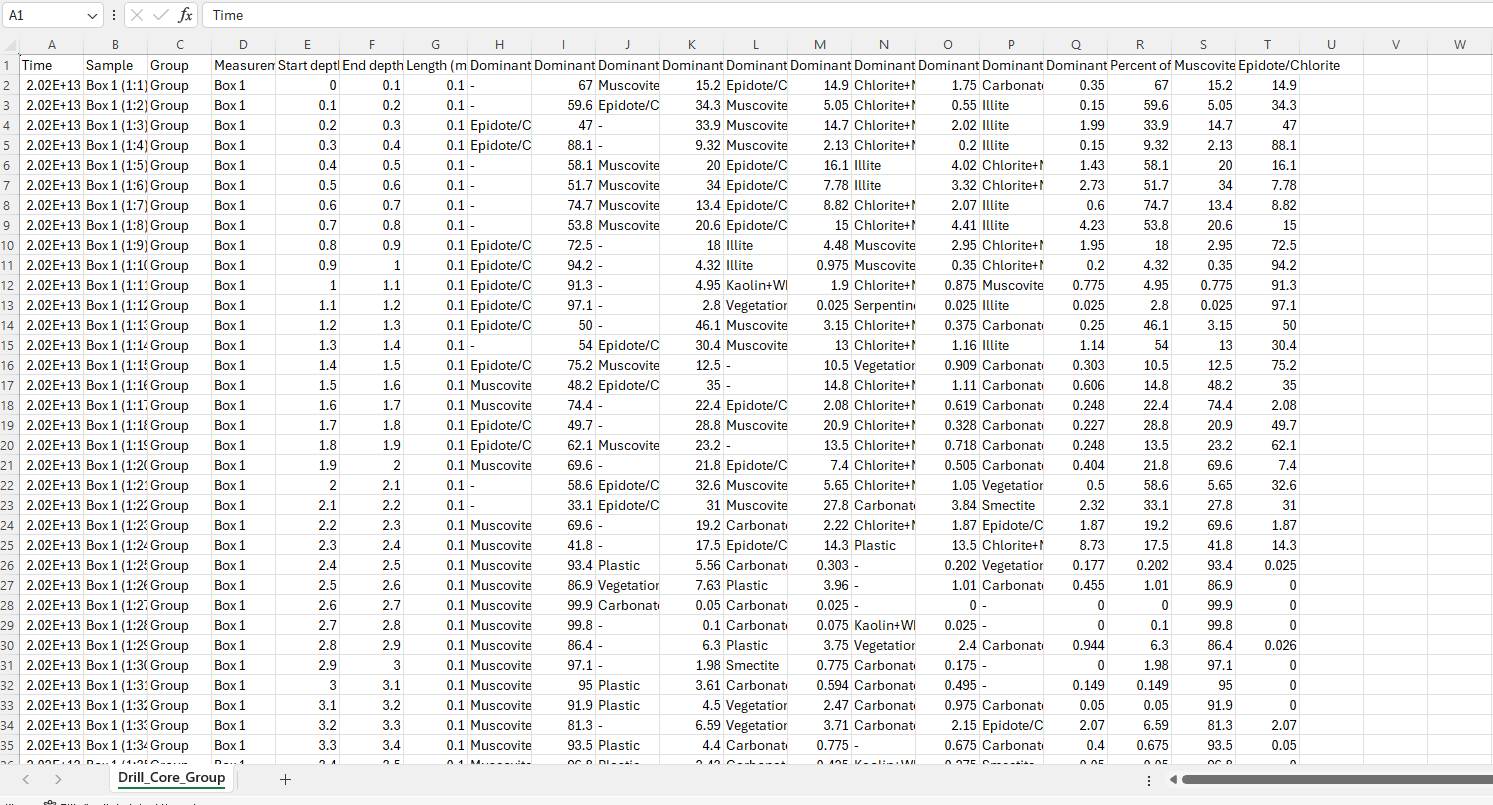
Task: Select row 12 header
Action: point(9,285)
